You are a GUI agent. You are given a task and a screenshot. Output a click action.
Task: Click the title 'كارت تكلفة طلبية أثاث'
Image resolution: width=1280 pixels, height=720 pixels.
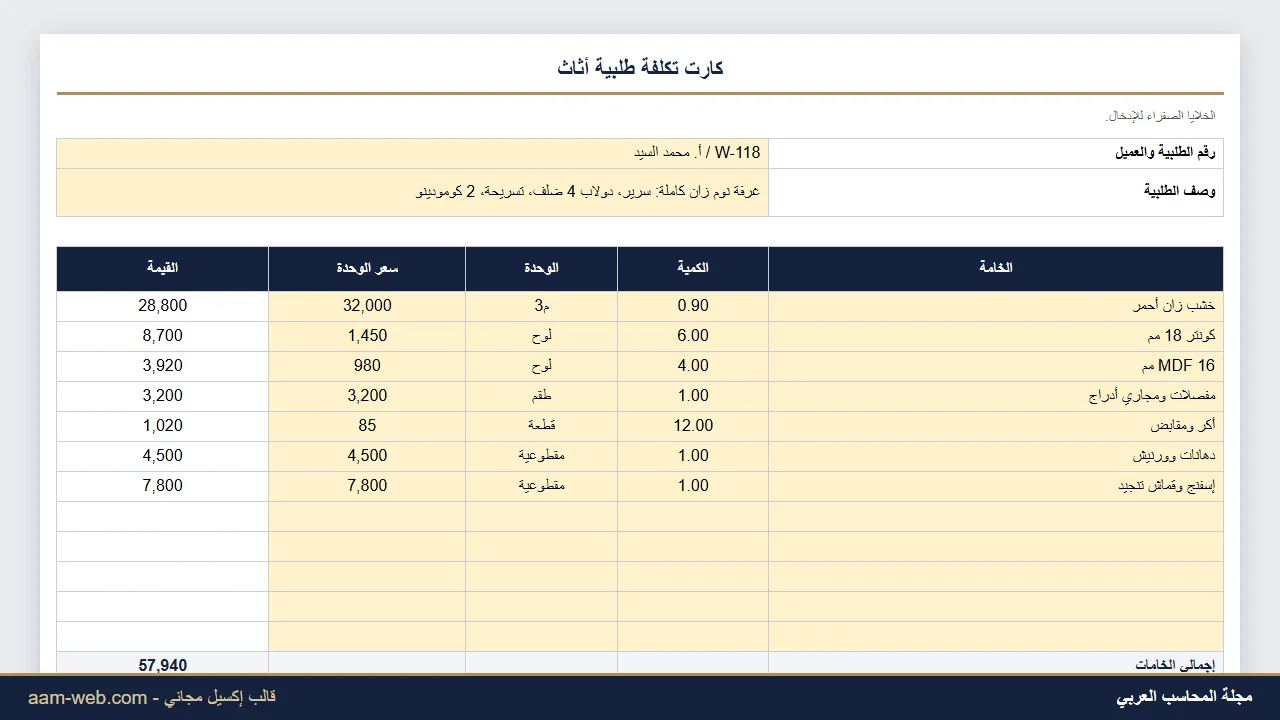640,68
